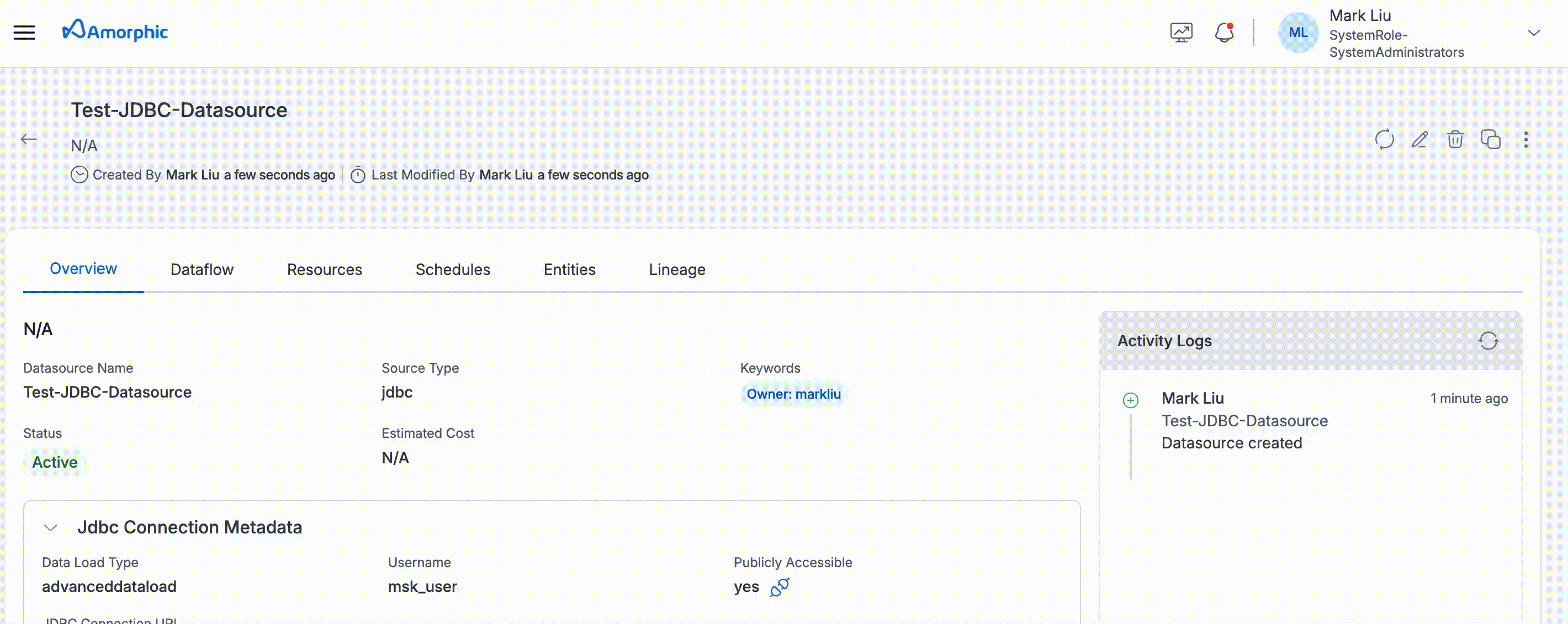The height and width of the screenshot is (624, 1568).
Task: Click the Active status badge
Action: coord(55,463)
